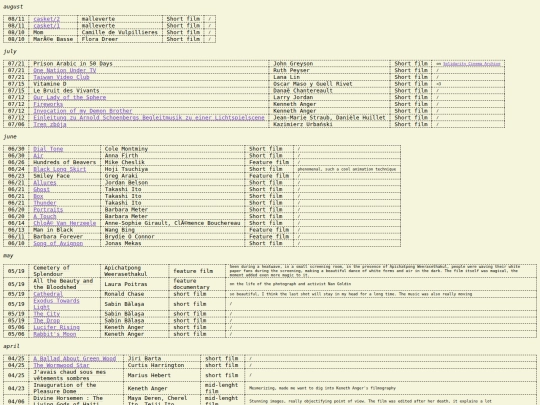540x405 pixels.
Task: Click director name 'Laura Poitras'
Action: 126,284
